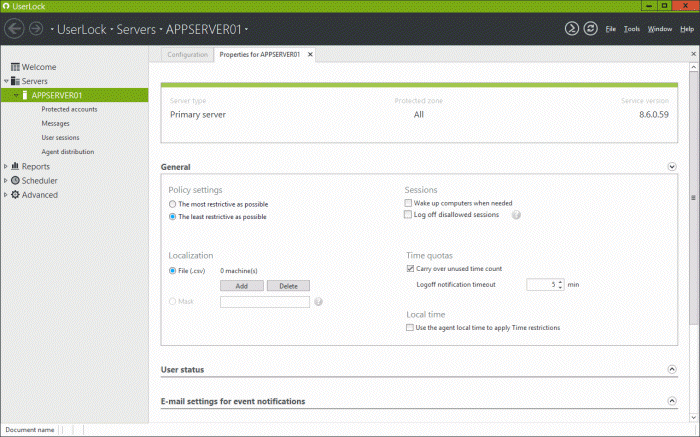
Task: Click the APPSERVER01 server icon
Action: point(25,95)
